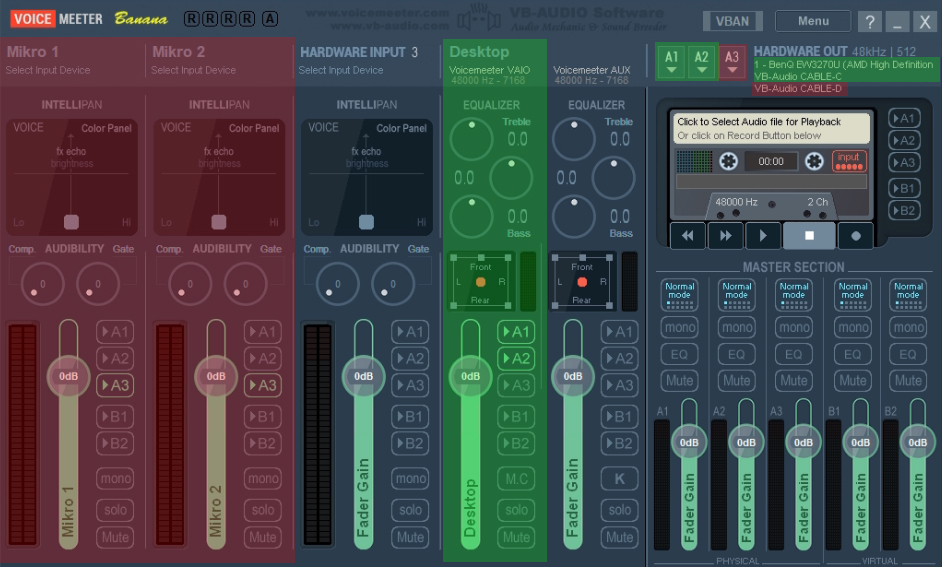Mute the A2 master bus
942x567 pixels.
click(737, 381)
